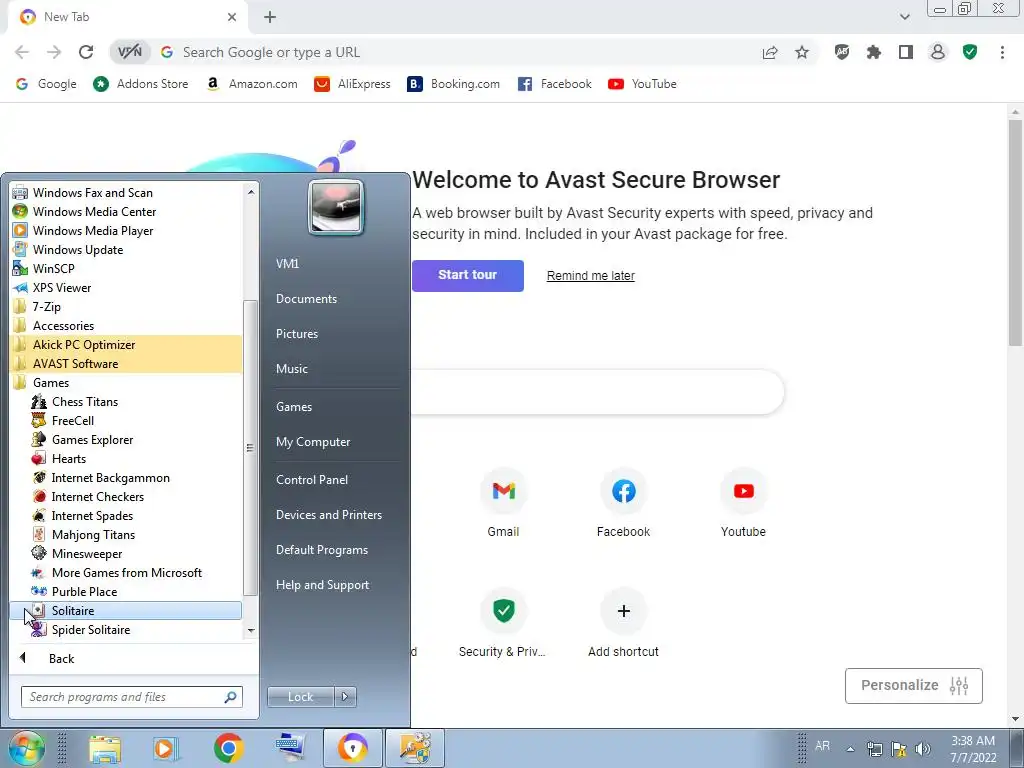Launch FreeCell from Start menu
The image size is (1024, 768).
[125, 421]
